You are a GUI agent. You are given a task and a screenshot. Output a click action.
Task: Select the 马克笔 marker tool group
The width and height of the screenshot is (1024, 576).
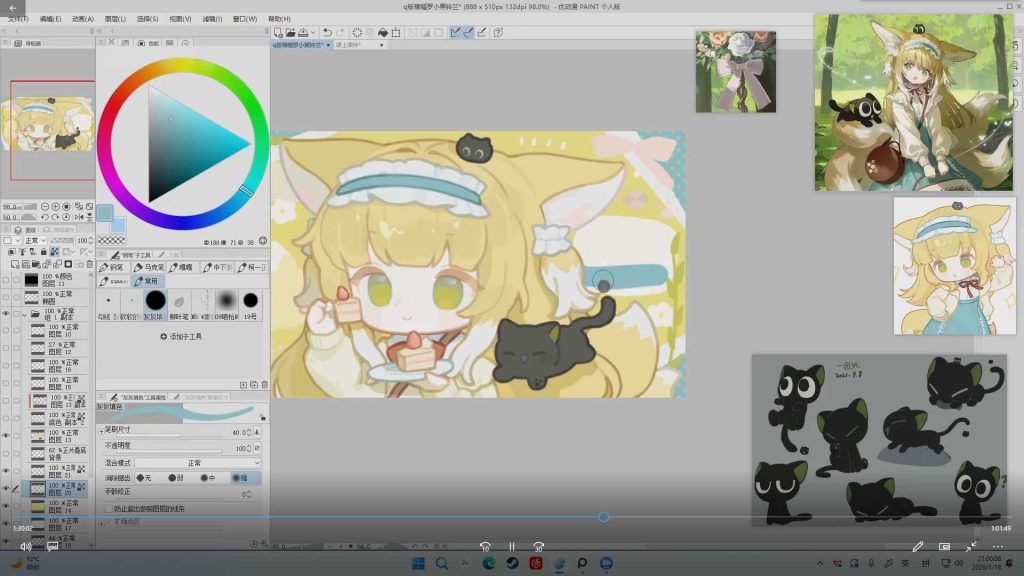(148, 267)
